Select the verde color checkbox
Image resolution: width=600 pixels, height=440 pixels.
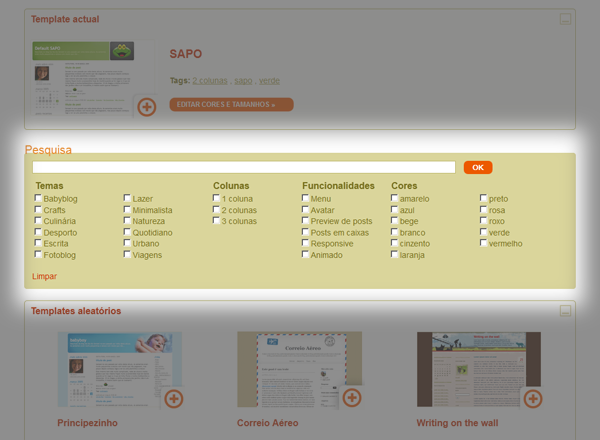[x=483, y=232]
